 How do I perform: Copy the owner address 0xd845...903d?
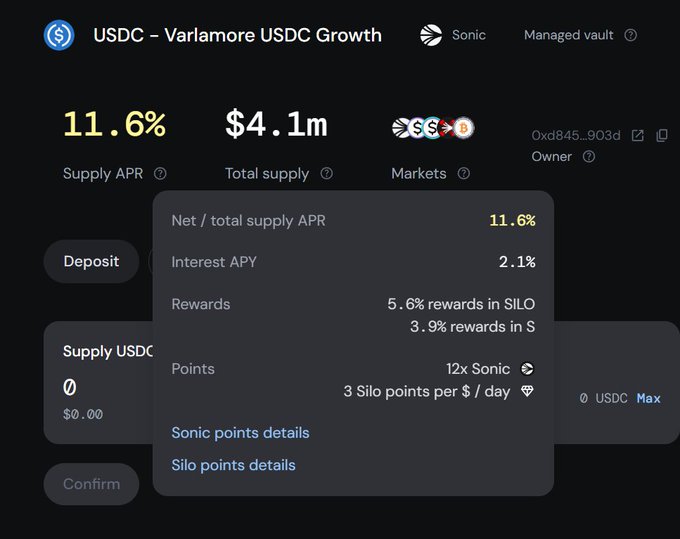[661, 135]
